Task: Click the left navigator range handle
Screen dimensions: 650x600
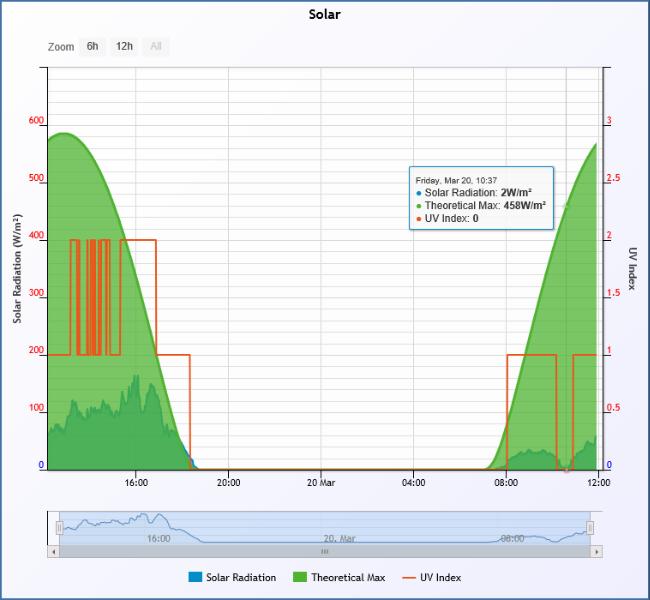Action: pos(59,527)
